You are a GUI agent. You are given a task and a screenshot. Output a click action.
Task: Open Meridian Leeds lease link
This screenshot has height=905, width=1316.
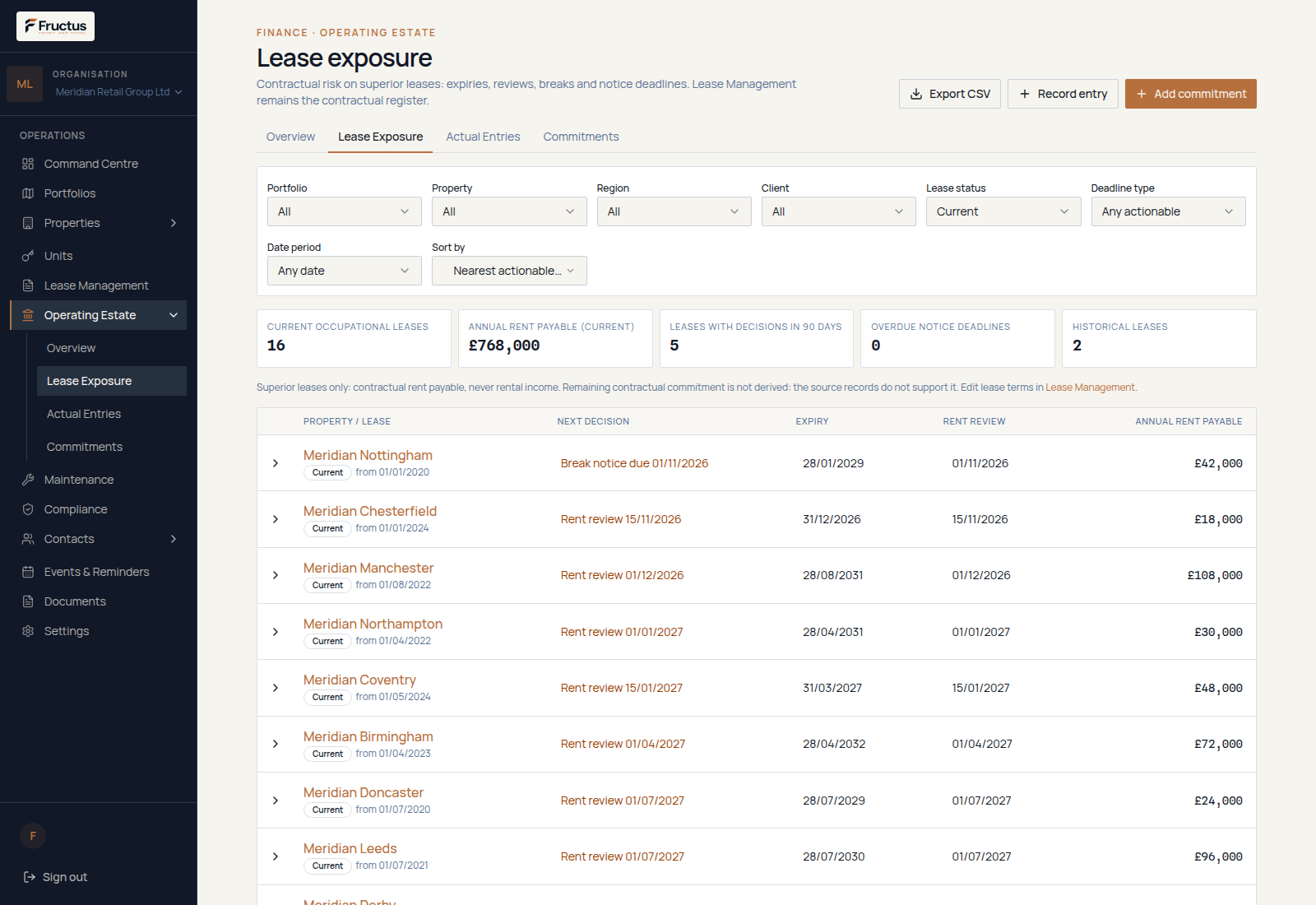tap(350, 848)
